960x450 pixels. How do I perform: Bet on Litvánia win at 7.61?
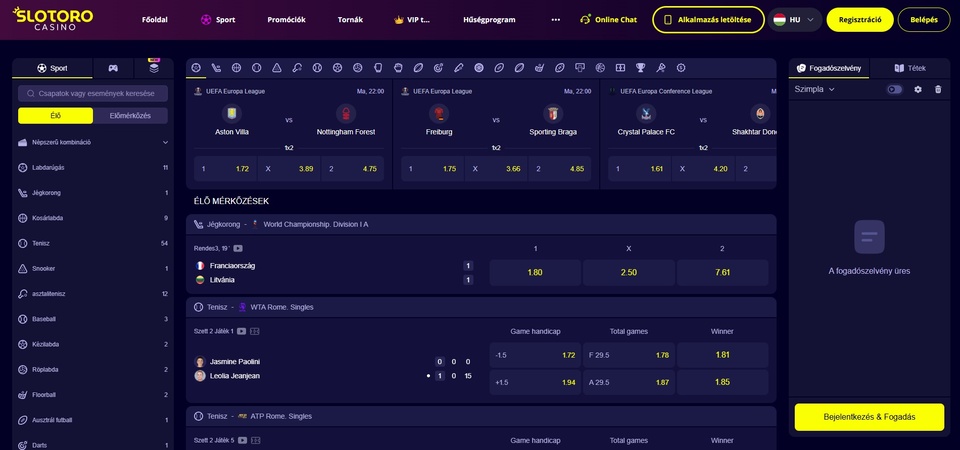pyautogui.click(x=722, y=272)
